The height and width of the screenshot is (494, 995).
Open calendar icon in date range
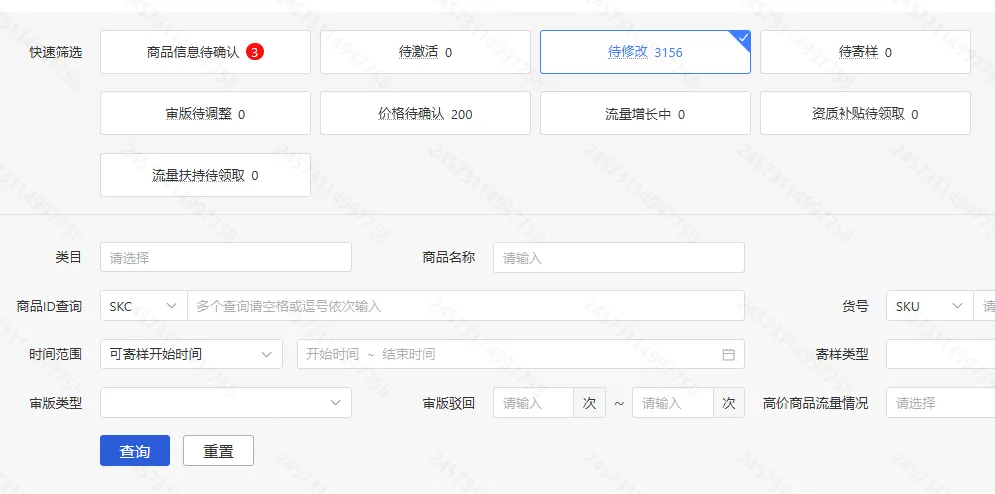point(728,354)
